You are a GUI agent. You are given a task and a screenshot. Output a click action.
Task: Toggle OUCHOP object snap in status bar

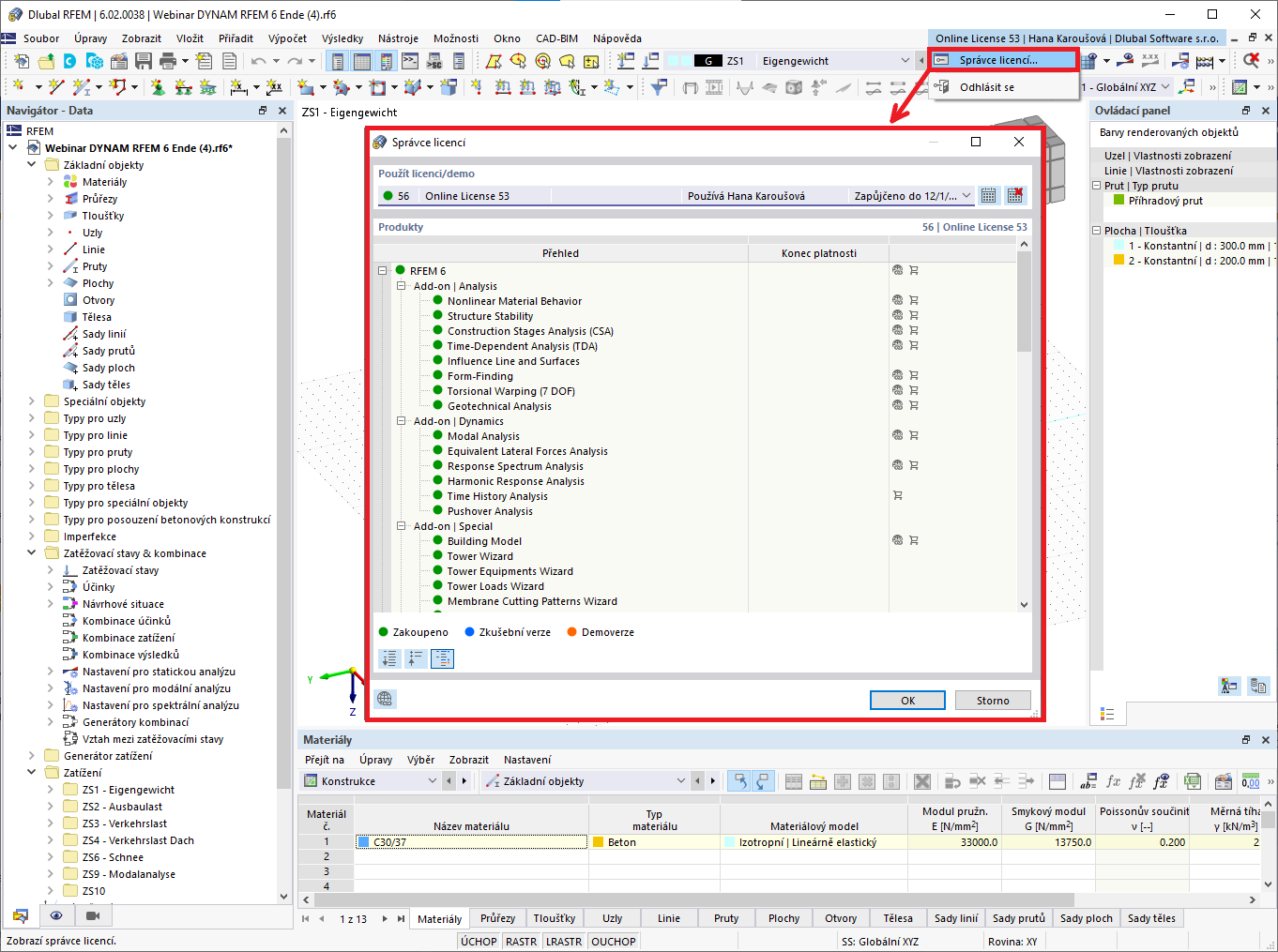point(614,942)
